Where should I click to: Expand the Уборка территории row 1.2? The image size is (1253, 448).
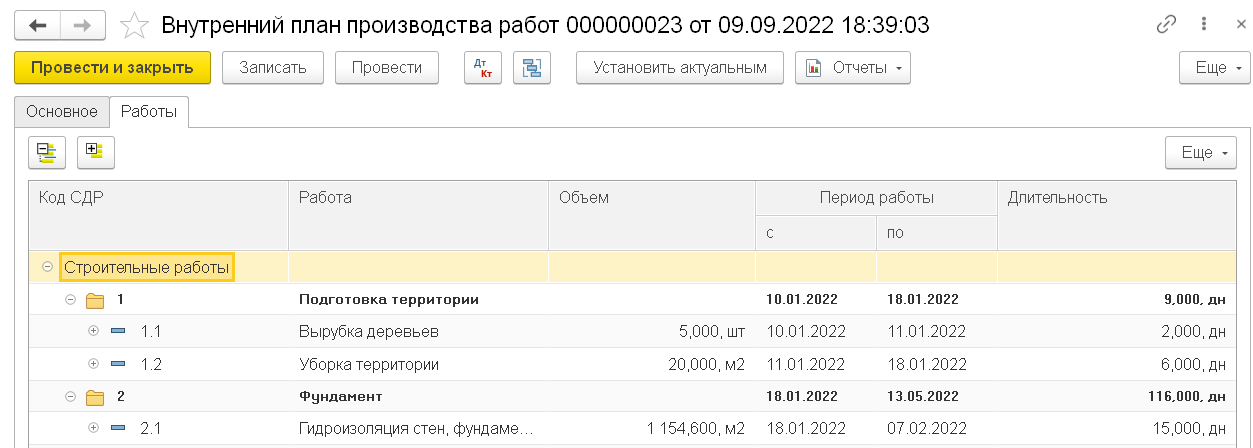pos(94,364)
